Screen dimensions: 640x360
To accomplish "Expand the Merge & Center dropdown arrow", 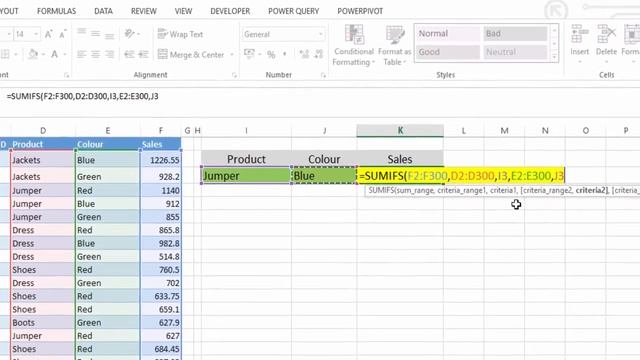I will point(232,54).
